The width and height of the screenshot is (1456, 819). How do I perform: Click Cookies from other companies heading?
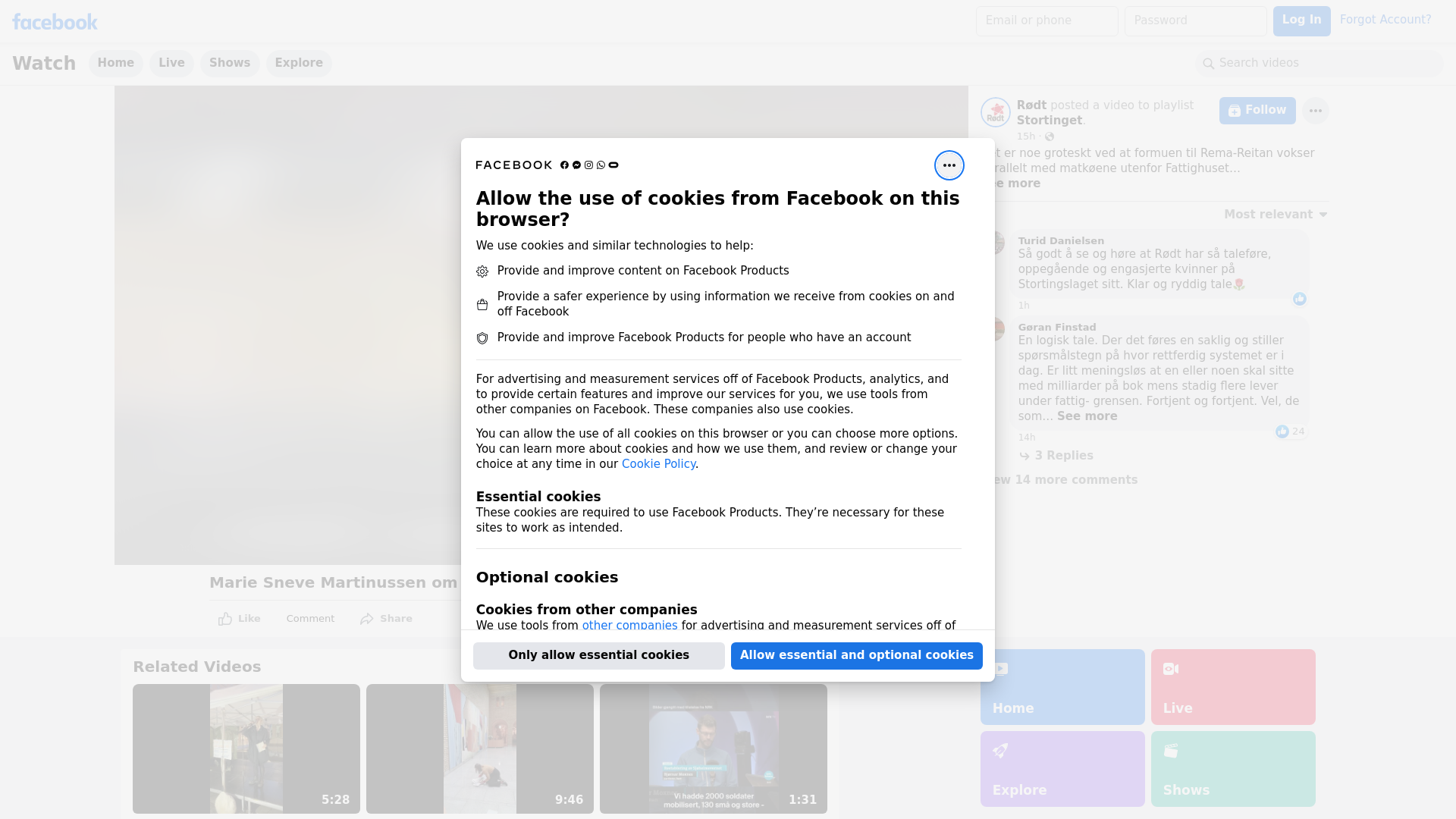tap(586, 610)
